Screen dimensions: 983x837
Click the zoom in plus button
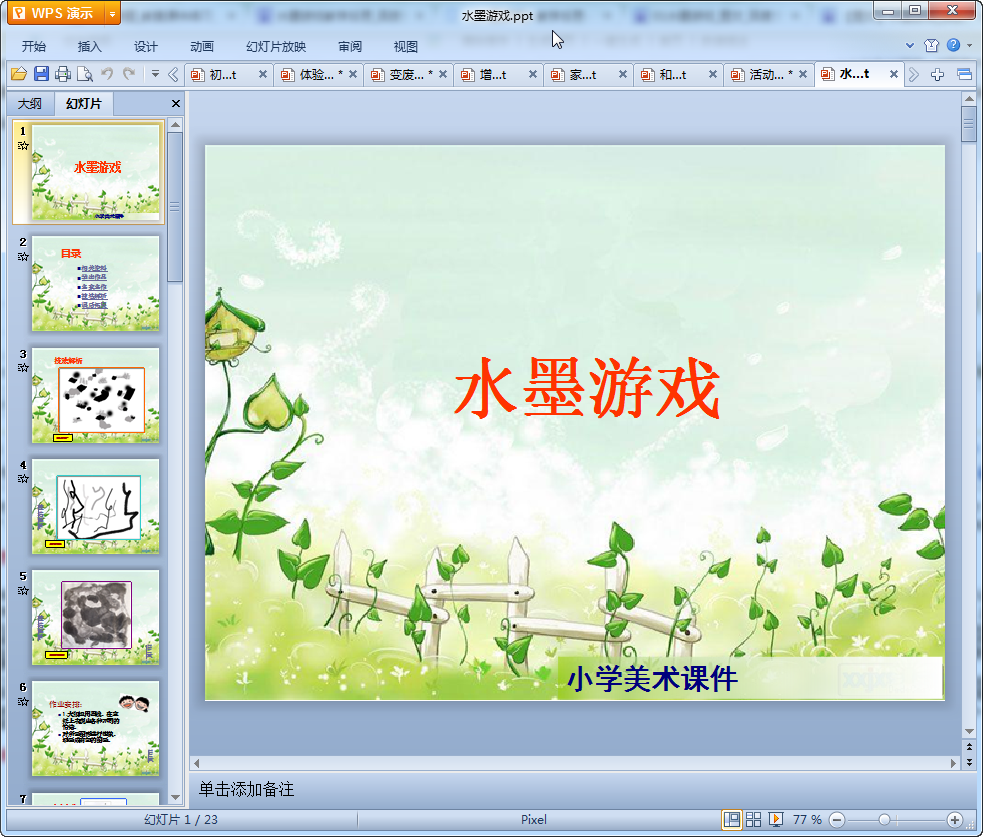point(955,819)
